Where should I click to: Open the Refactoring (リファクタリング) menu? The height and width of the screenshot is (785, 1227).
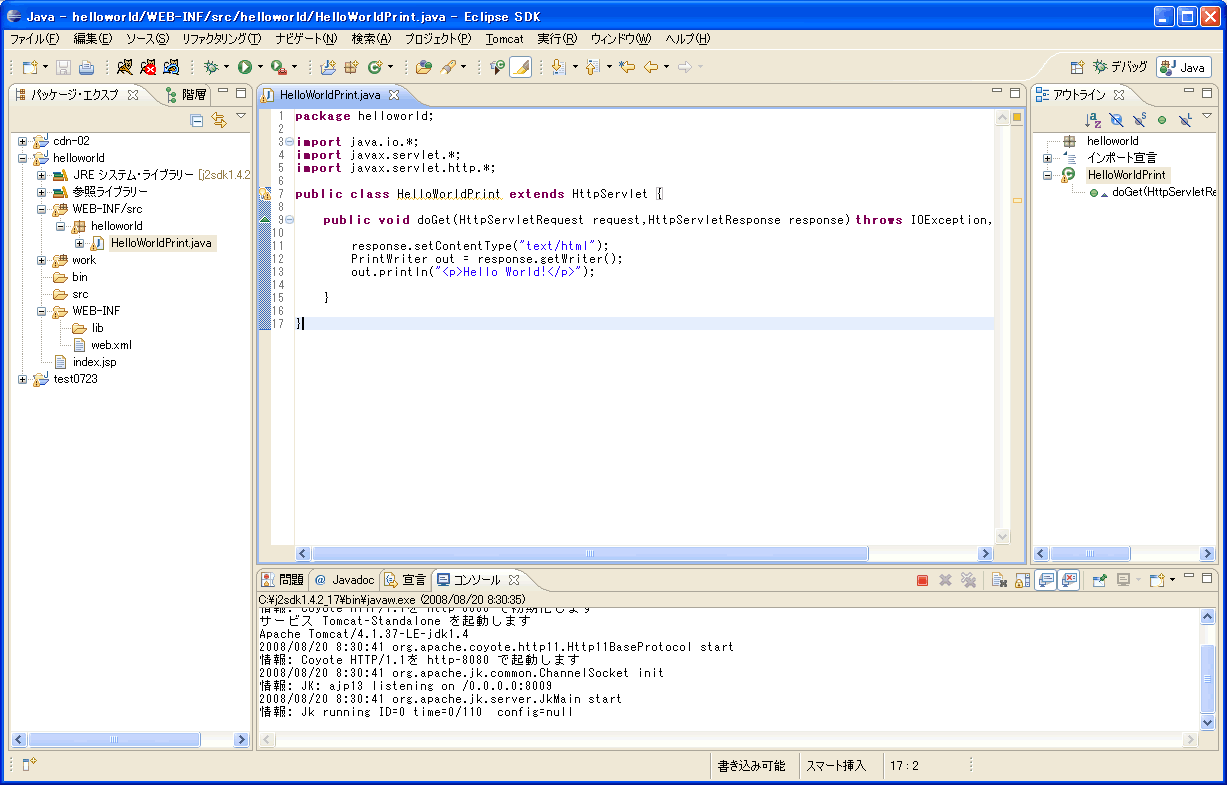click(221, 39)
